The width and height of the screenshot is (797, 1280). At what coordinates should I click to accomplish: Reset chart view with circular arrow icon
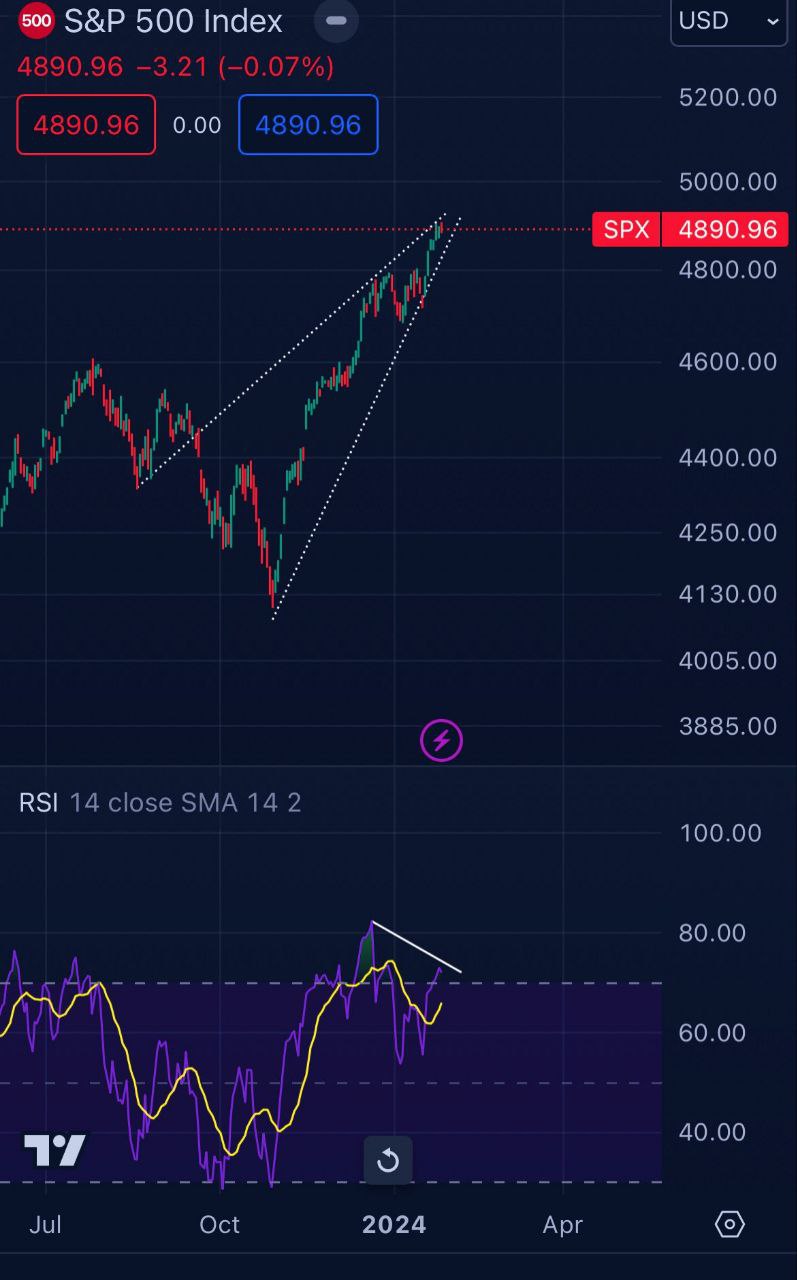pyautogui.click(x=388, y=1160)
